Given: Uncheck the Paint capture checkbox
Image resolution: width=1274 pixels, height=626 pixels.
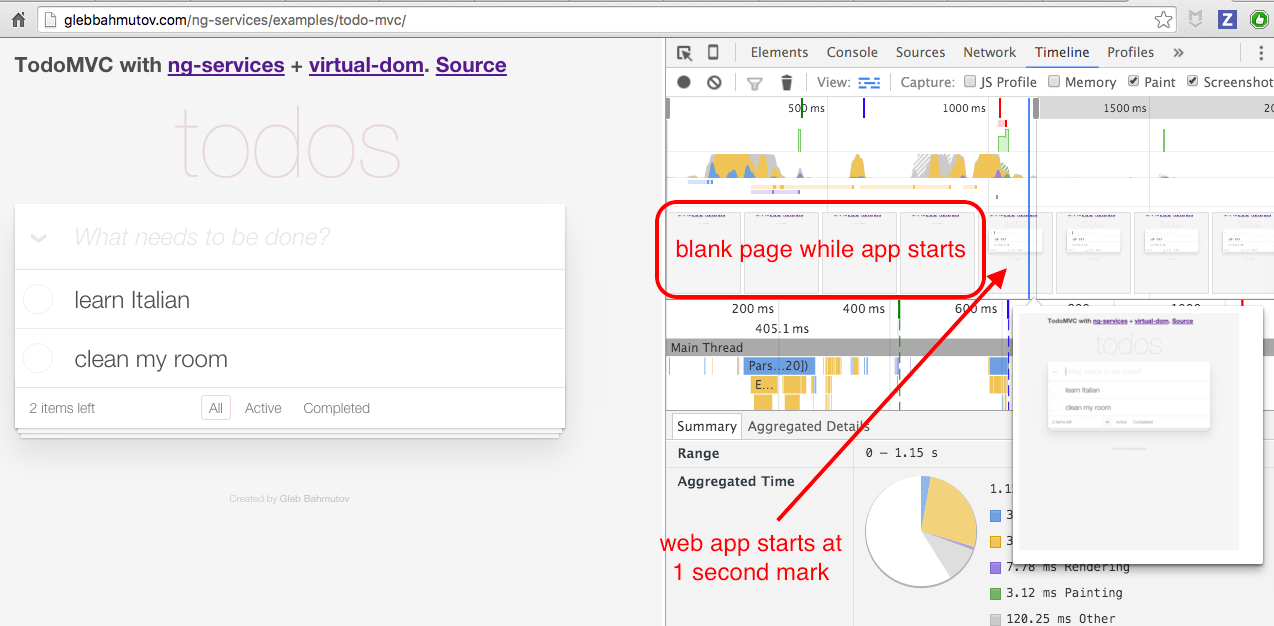Looking at the screenshot, I should [x=1133, y=82].
